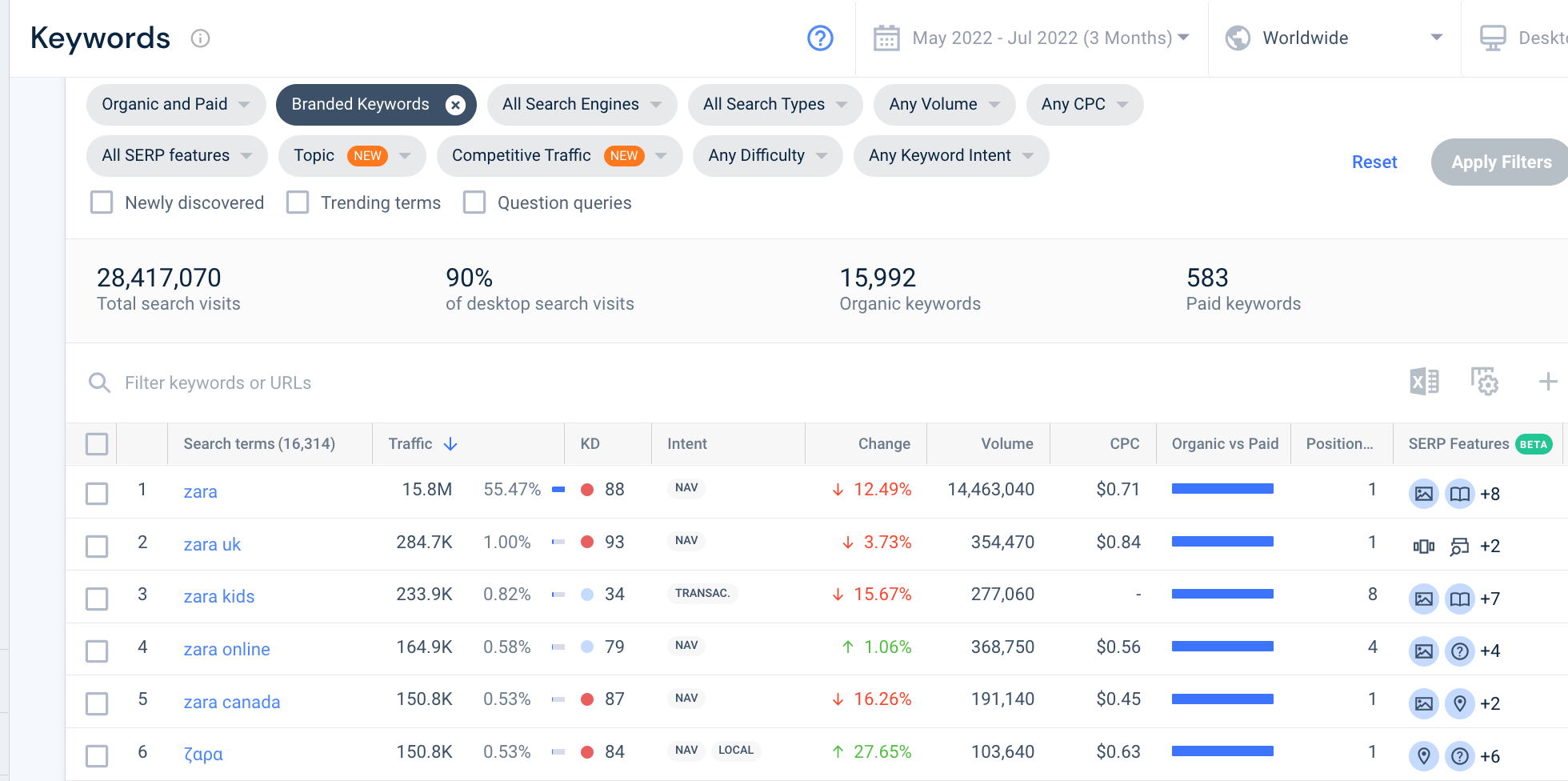This screenshot has height=781, width=1568.
Task: Enable the Question queries checkbox
Action: tap(474, 202)
